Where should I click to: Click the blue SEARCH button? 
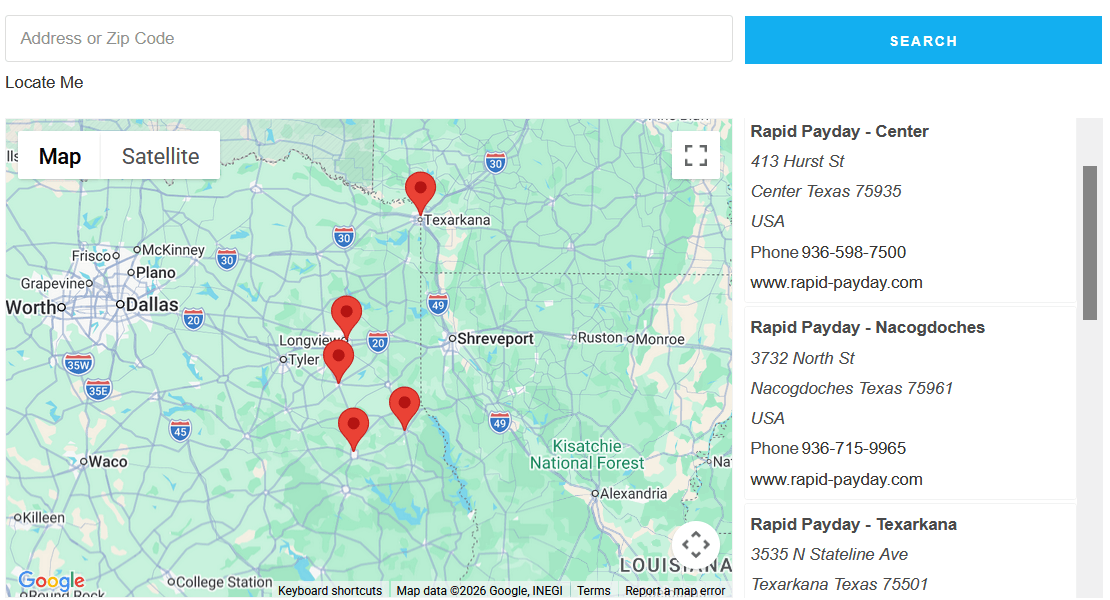tap(923, 40)
